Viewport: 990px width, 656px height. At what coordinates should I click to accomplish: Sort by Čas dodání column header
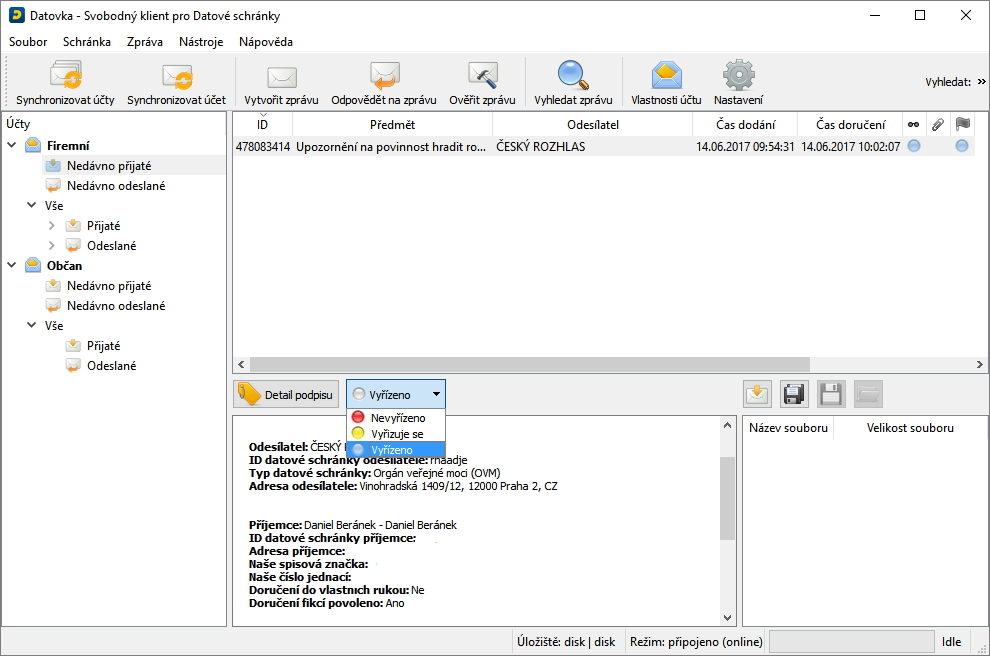point(745,124)
